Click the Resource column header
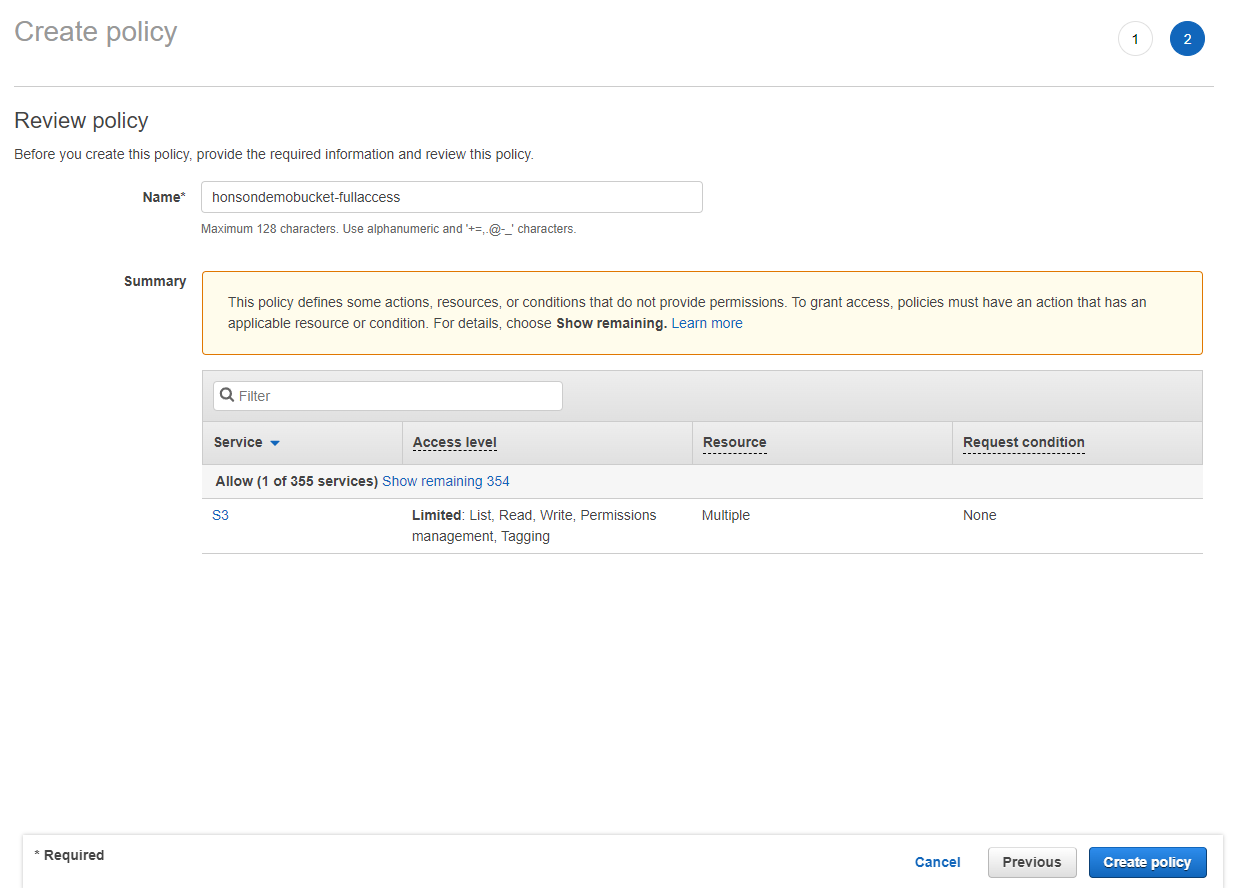 pyautogui.click(x=734, y=442)
